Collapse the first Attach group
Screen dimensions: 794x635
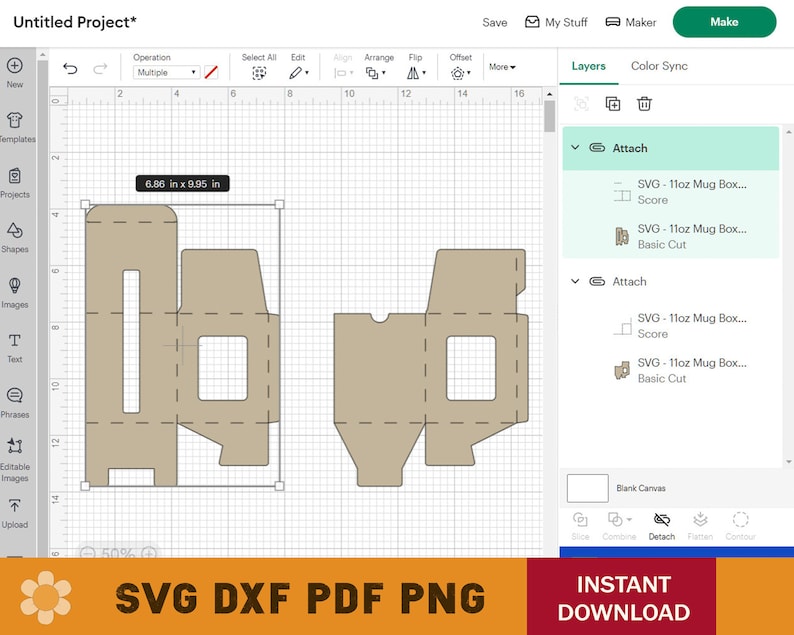click(575, 147)
